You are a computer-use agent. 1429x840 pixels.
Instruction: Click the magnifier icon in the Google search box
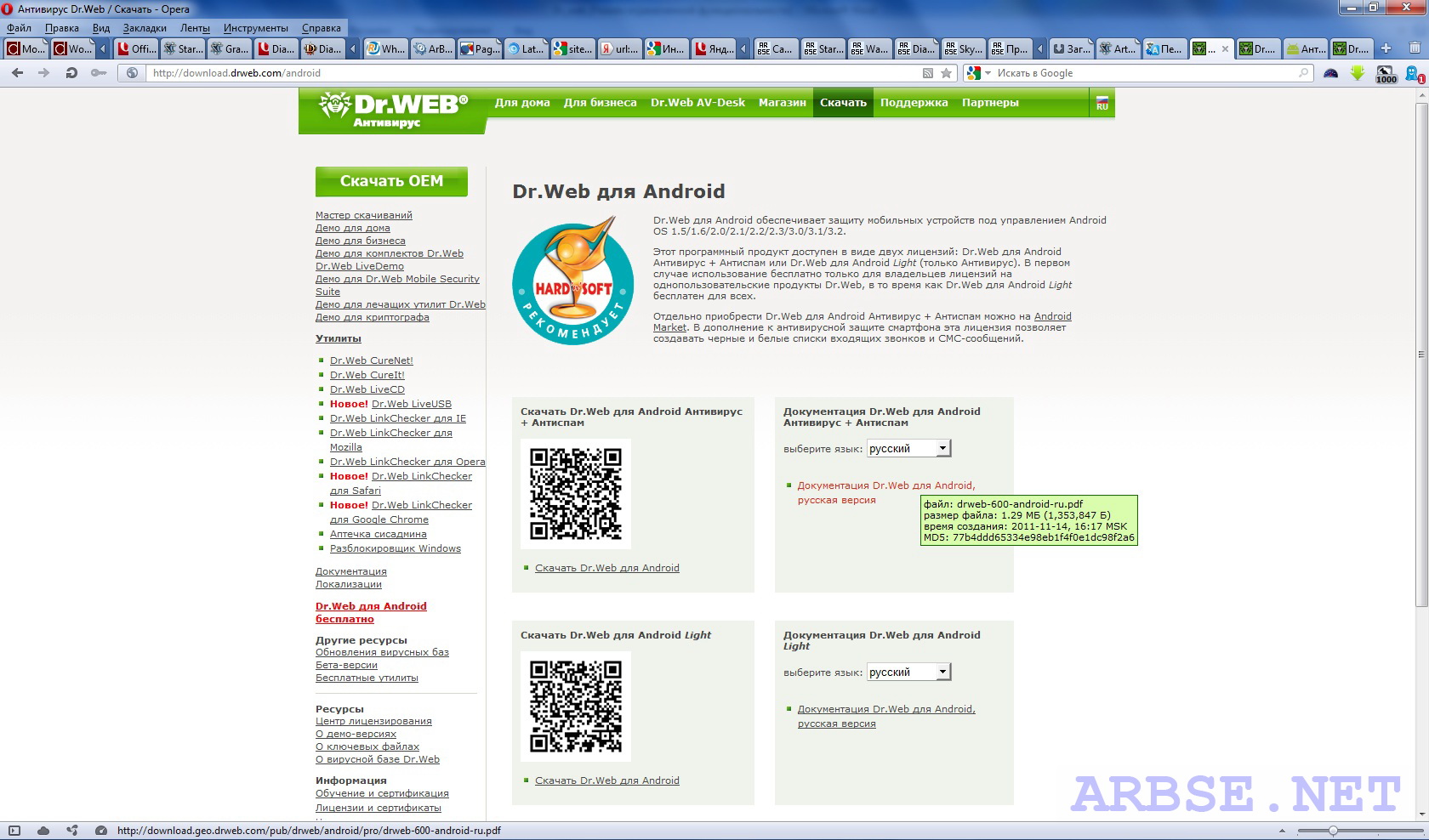pos(1303,73)
